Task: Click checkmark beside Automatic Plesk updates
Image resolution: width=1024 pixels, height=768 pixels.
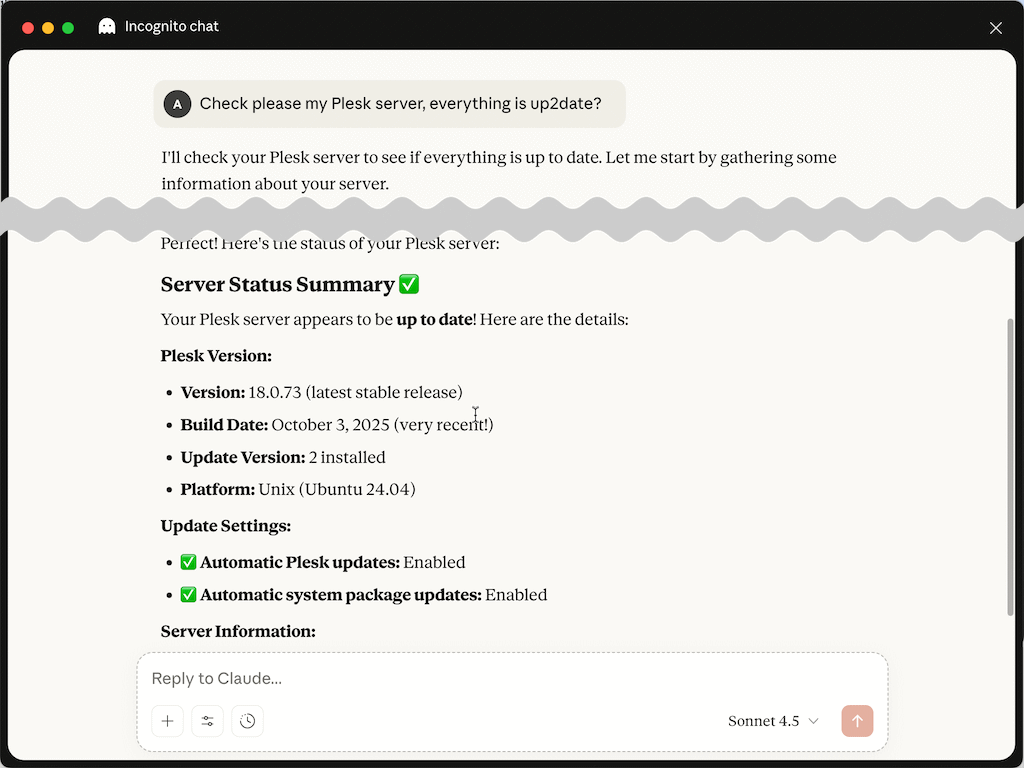Action: 189,563
